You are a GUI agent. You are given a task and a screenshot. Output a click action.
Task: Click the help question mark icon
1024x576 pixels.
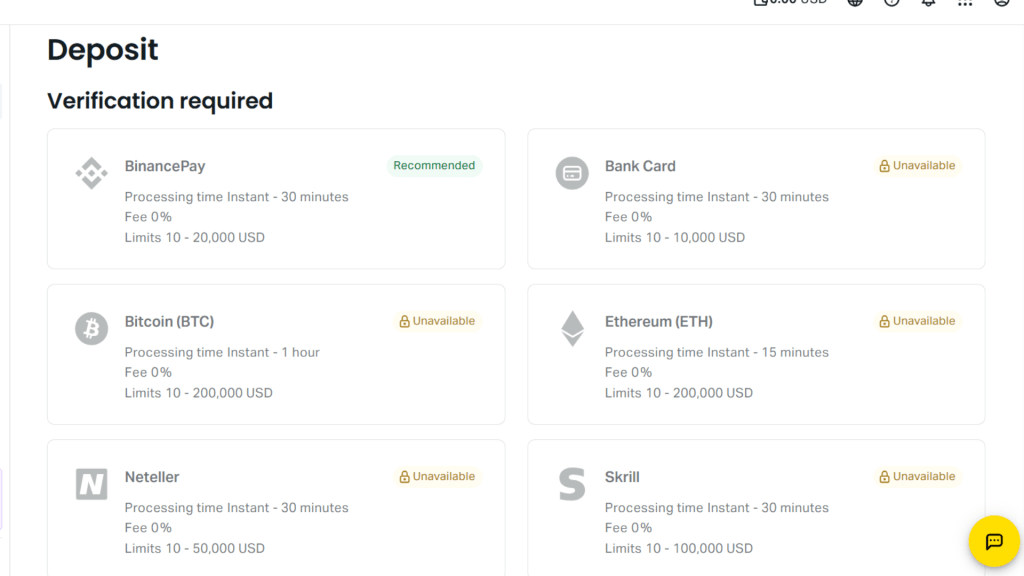click(x=891, y=3)
